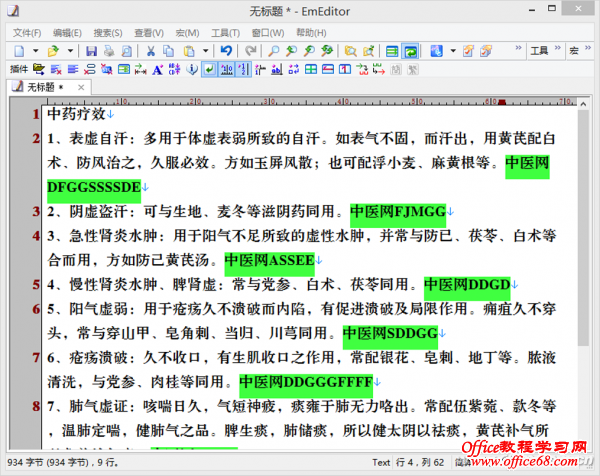Undo the last edit with the blue arrow

(226, 51)
